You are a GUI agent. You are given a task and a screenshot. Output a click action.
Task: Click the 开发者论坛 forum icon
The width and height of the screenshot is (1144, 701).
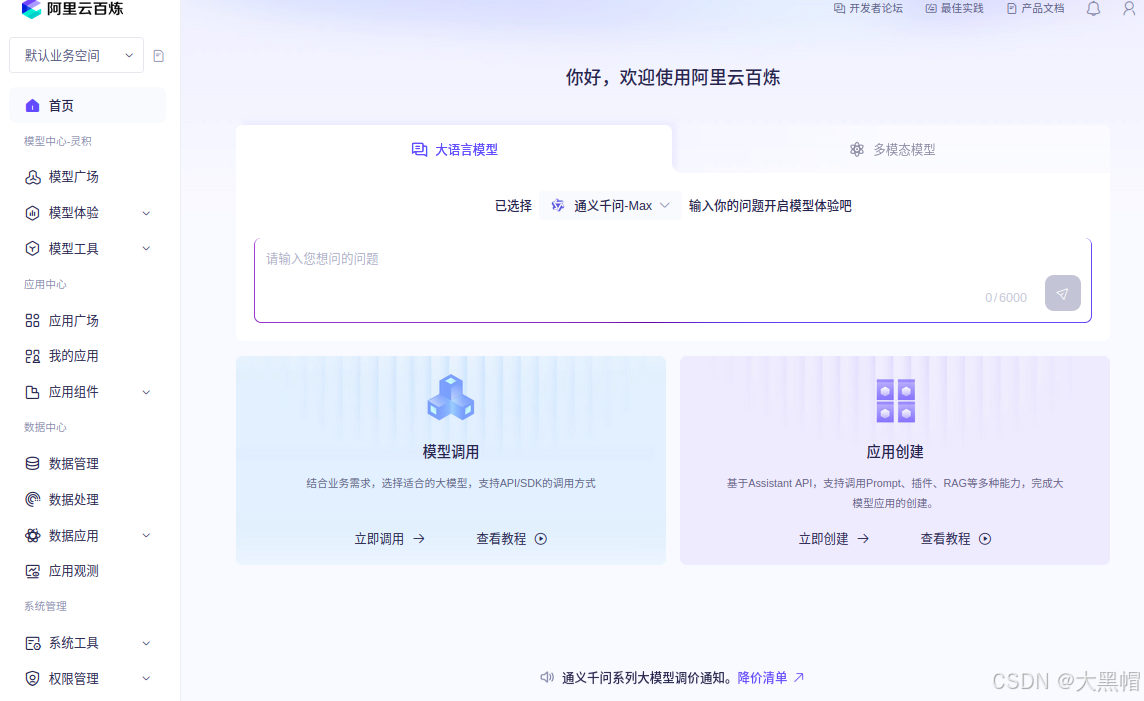[x=840, y=9]
